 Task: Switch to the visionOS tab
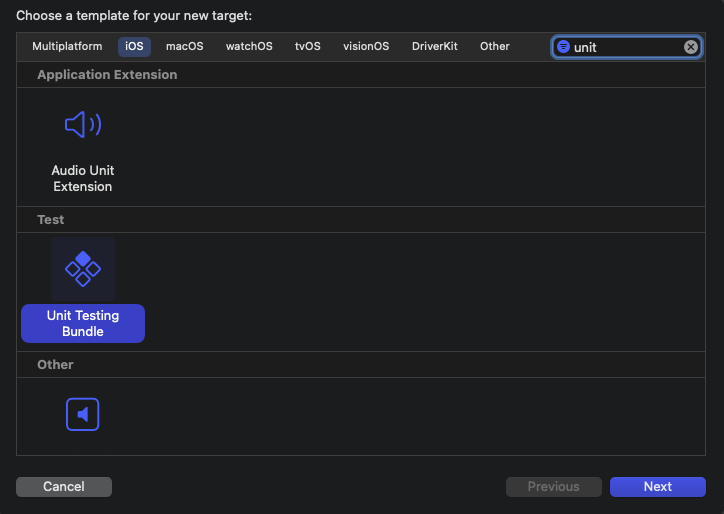point(366,47)
